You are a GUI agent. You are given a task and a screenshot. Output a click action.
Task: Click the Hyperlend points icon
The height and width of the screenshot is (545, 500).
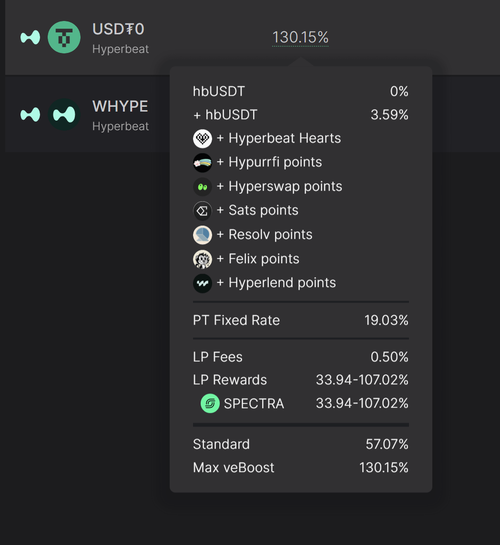(x=202, y=283)
